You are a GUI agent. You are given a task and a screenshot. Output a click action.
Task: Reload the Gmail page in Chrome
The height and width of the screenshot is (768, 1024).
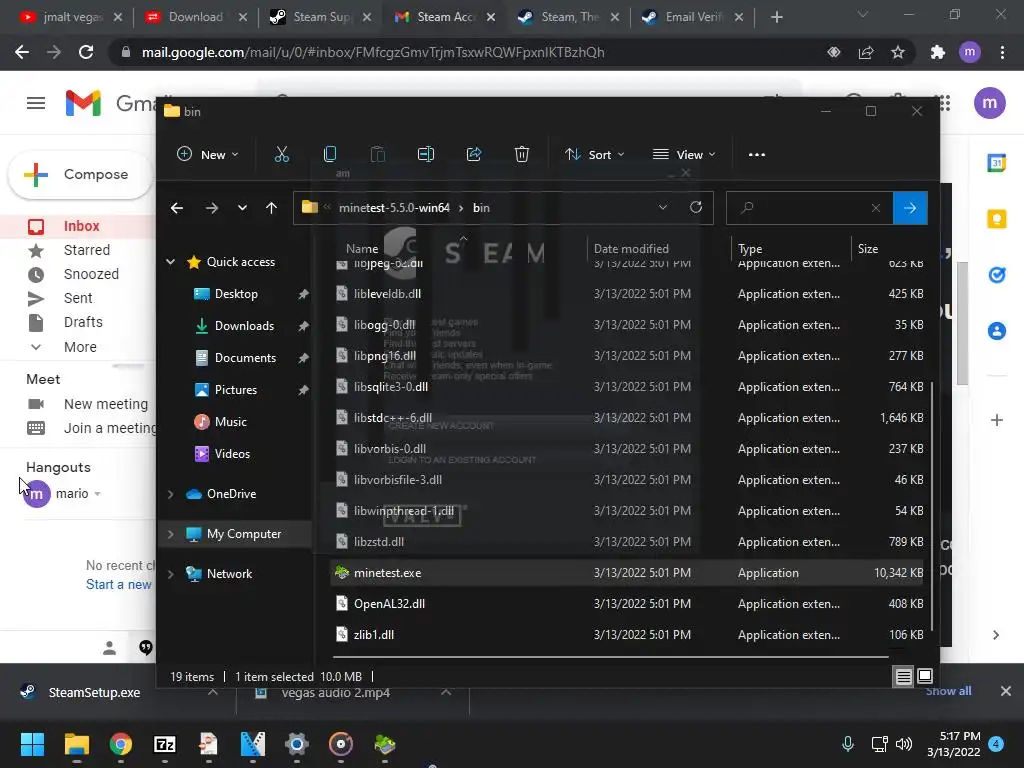pos(86,52)
